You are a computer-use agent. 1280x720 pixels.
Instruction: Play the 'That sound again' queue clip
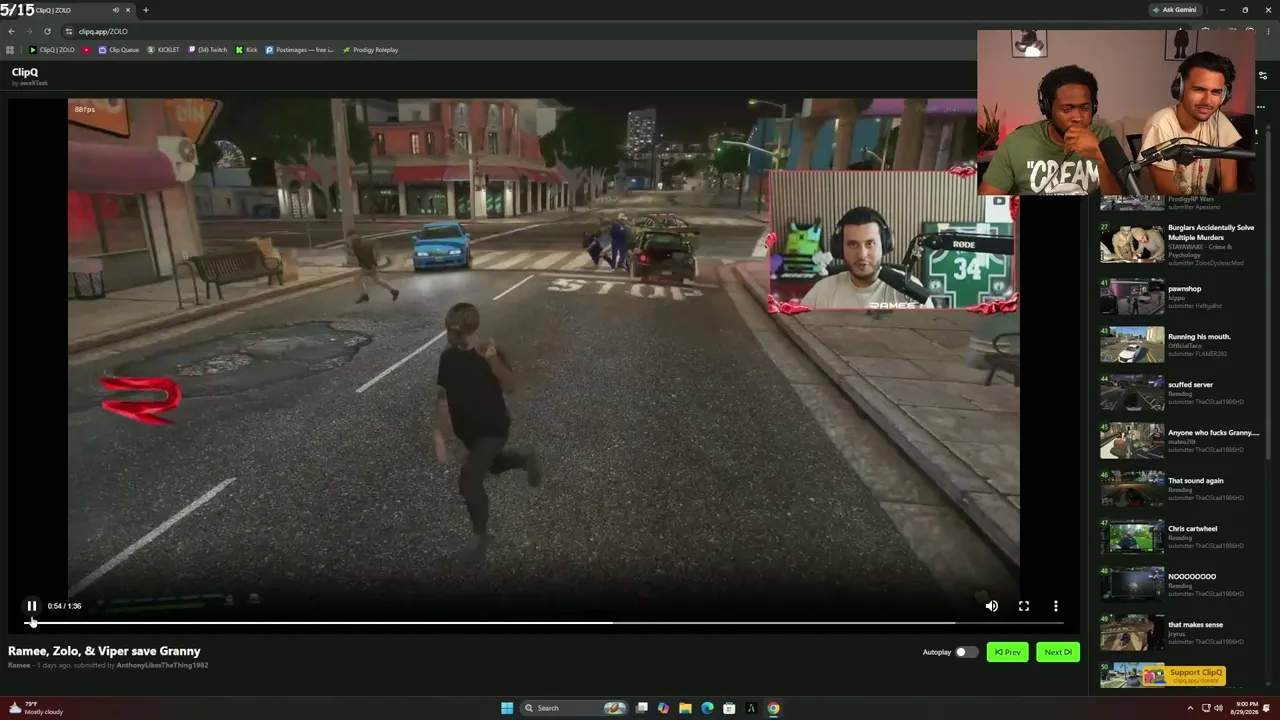tap(1132, 489)
